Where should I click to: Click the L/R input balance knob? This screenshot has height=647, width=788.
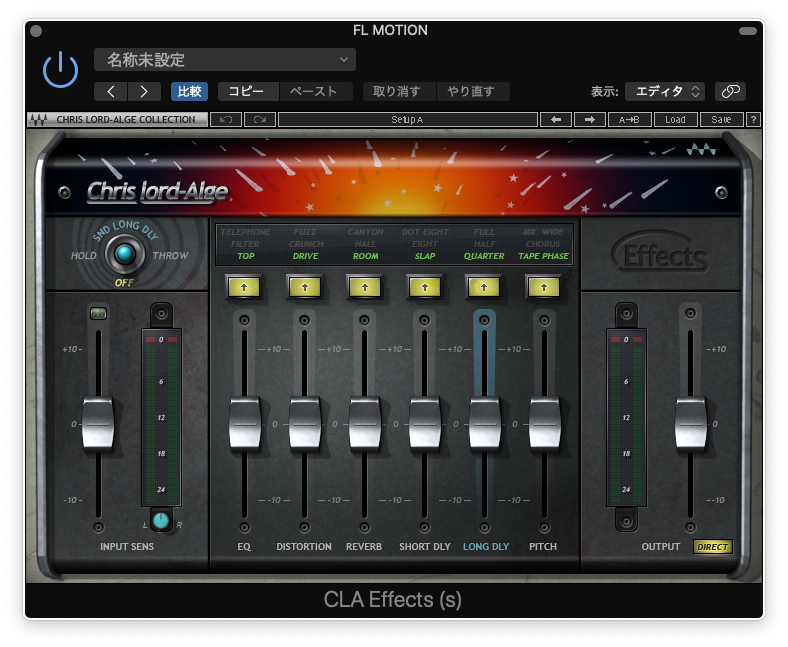(161, 521)
